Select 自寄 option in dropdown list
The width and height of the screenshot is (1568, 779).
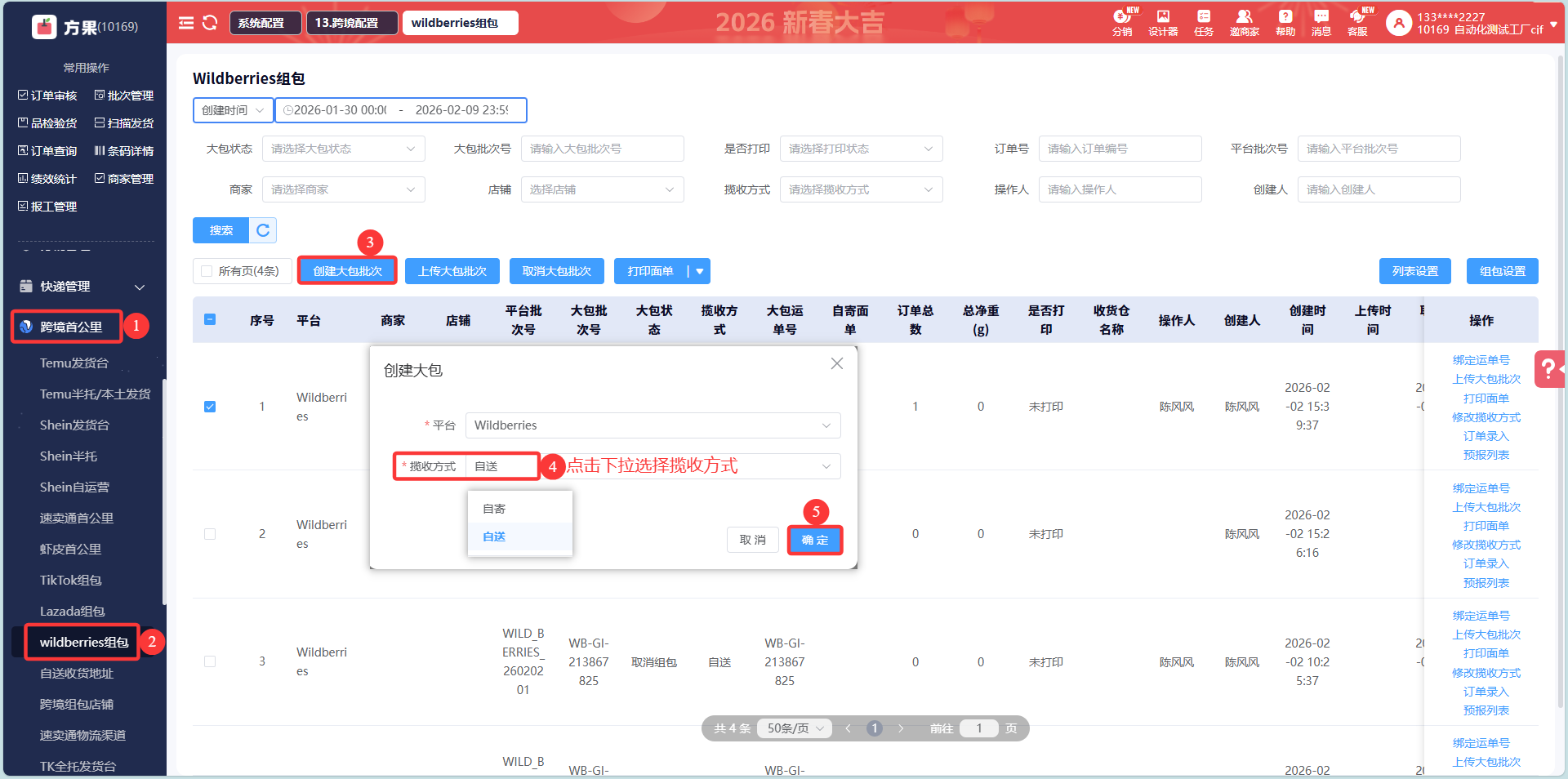[494, 509]
